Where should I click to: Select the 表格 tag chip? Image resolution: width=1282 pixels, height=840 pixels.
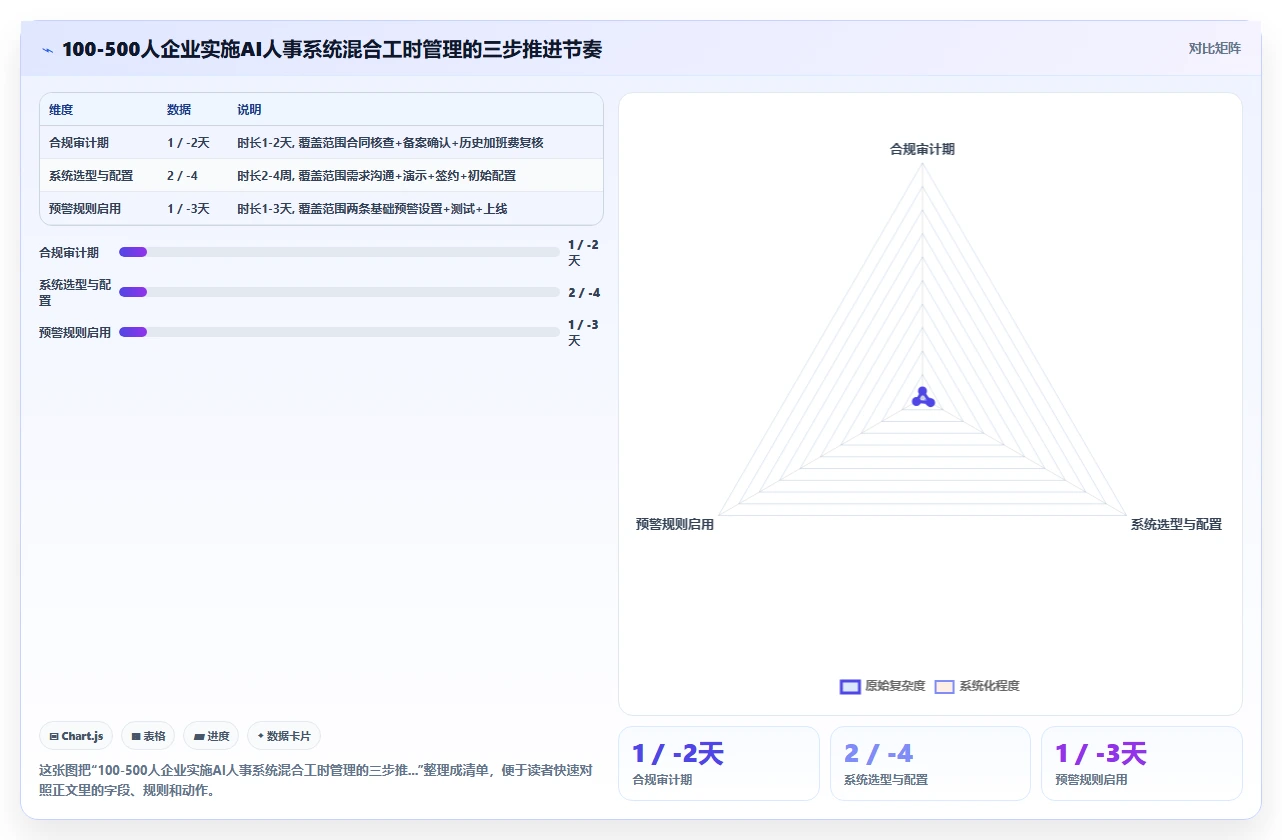(x=148, y=736)
